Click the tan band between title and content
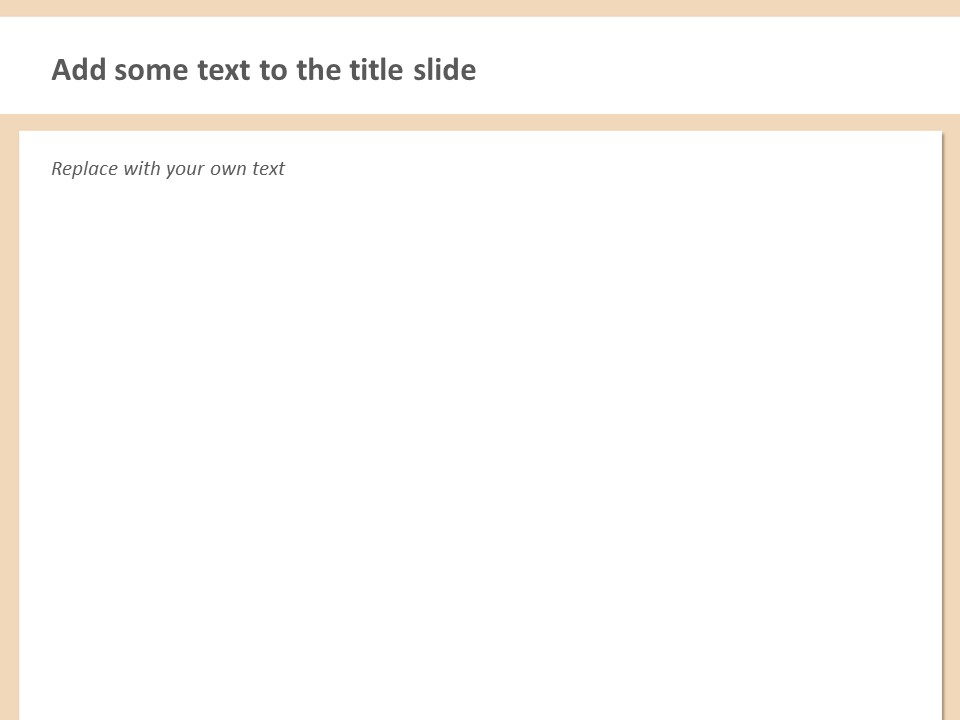 (x=480, y=122)
